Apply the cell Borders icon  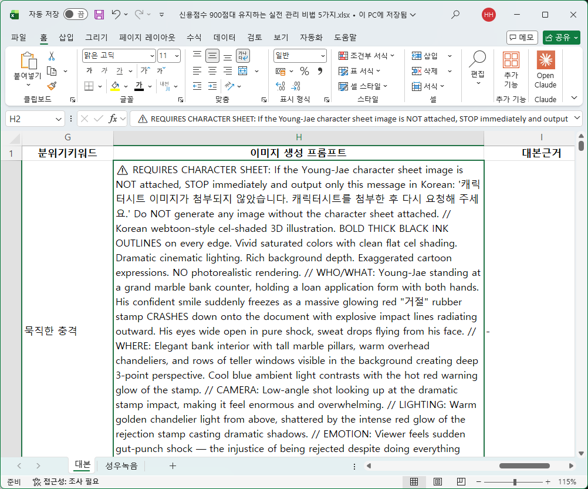pos(89,86)
